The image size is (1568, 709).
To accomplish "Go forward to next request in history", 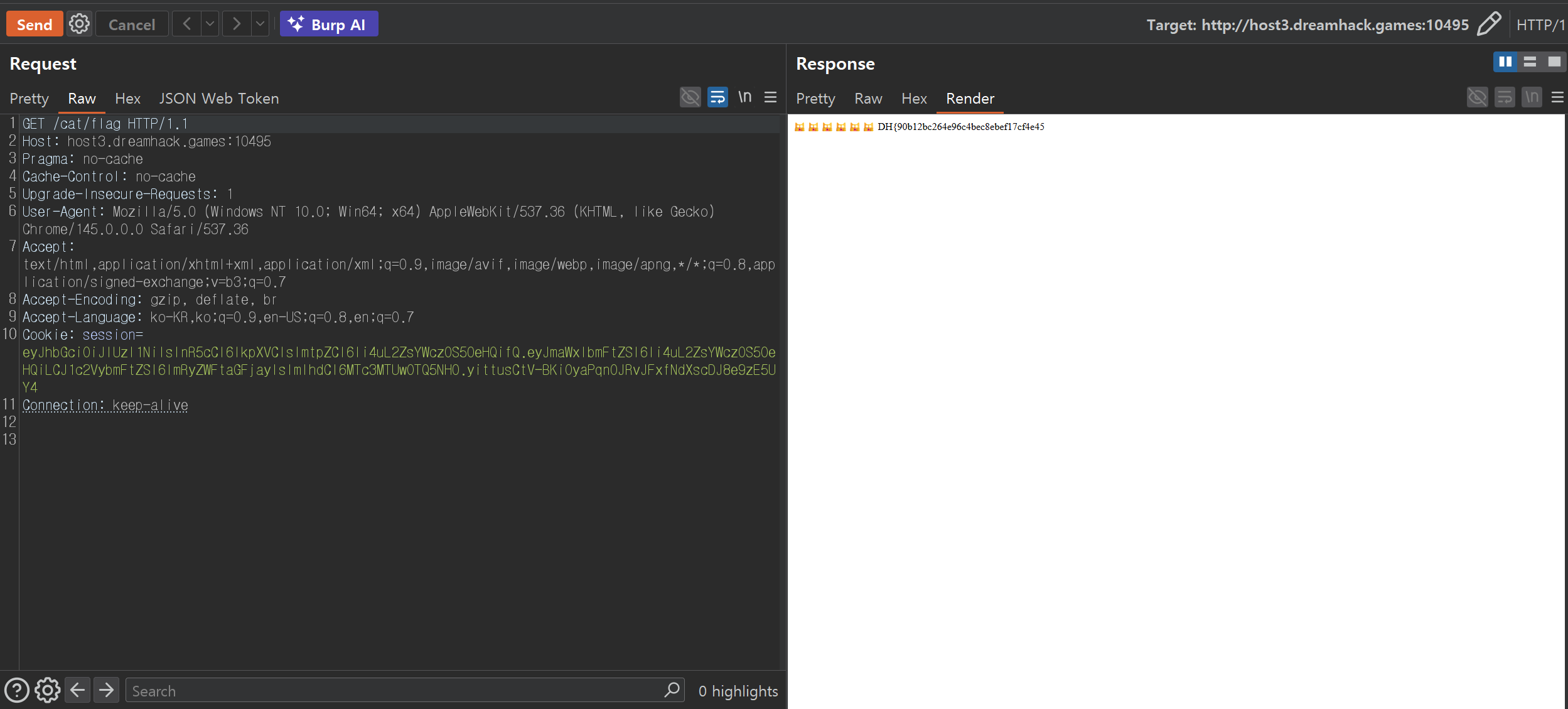I will [237, 24].
